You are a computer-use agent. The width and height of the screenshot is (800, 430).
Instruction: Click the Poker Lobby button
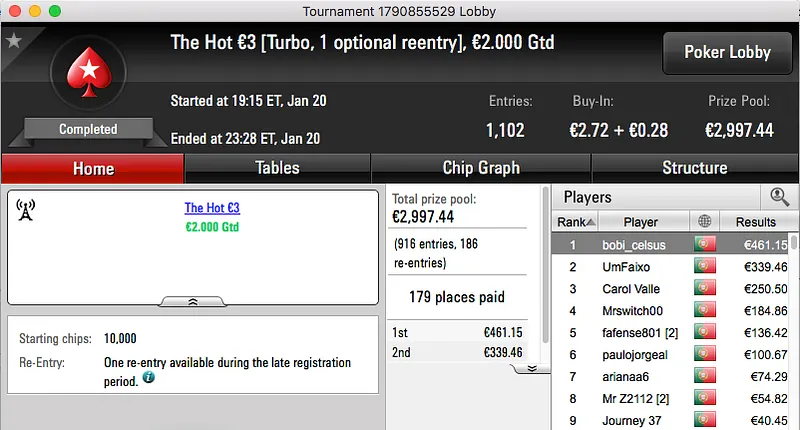[x=726, y=52]
